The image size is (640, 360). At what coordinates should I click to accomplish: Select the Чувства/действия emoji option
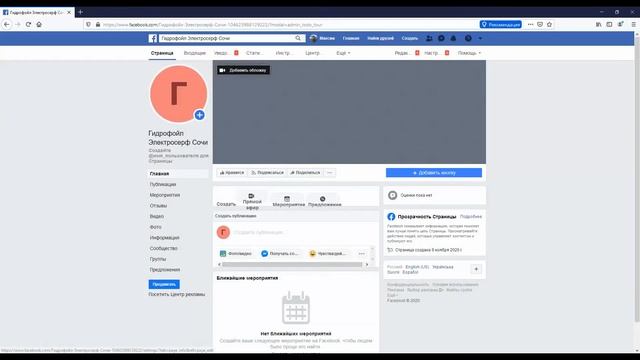pyautogui.click(x=328, y=253)
